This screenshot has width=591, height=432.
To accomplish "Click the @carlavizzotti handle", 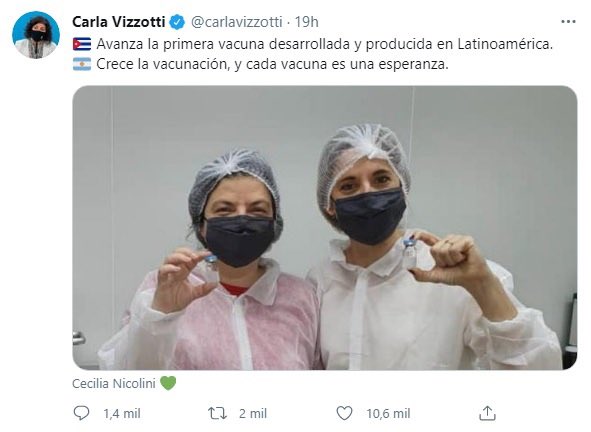I will pos(236,22).
